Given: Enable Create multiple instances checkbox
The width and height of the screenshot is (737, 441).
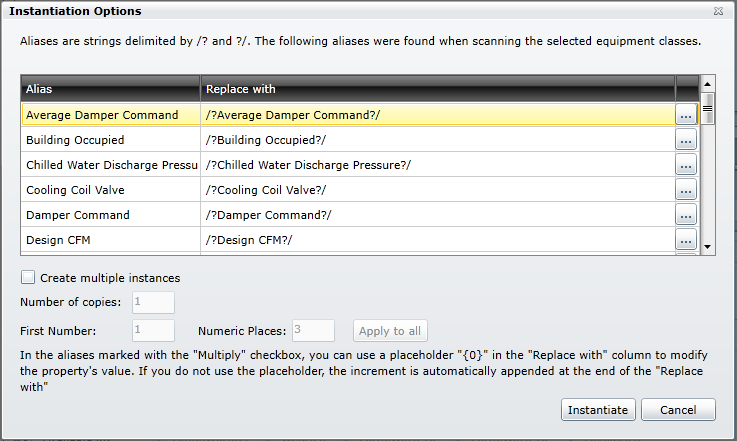Looking at the screenshot, I should coord(28,277).
